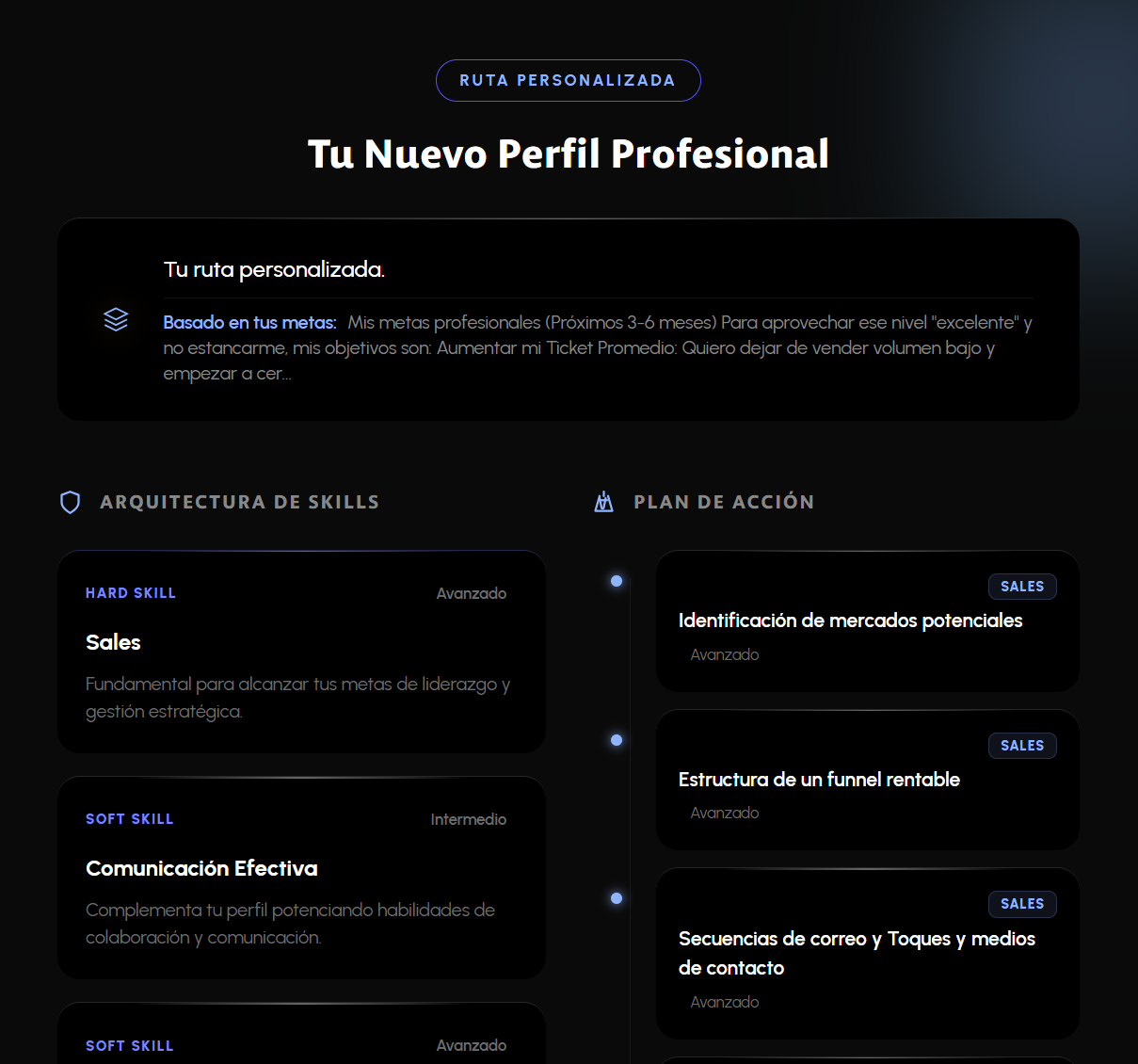1138x1064 pixels.
Task: Click the Intermedio label on Comunicación Efectiva
Action: [468, 819]
